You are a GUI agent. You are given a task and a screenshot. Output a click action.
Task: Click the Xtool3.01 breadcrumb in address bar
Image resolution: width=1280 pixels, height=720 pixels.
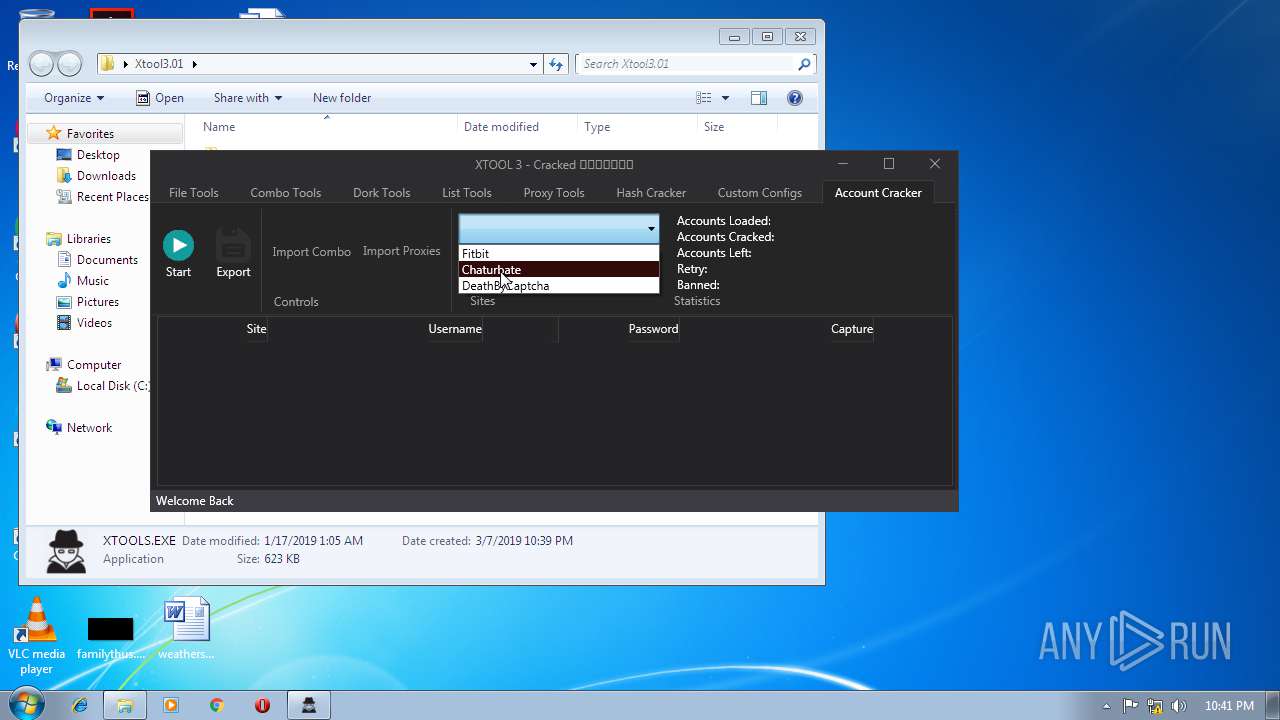160,64
